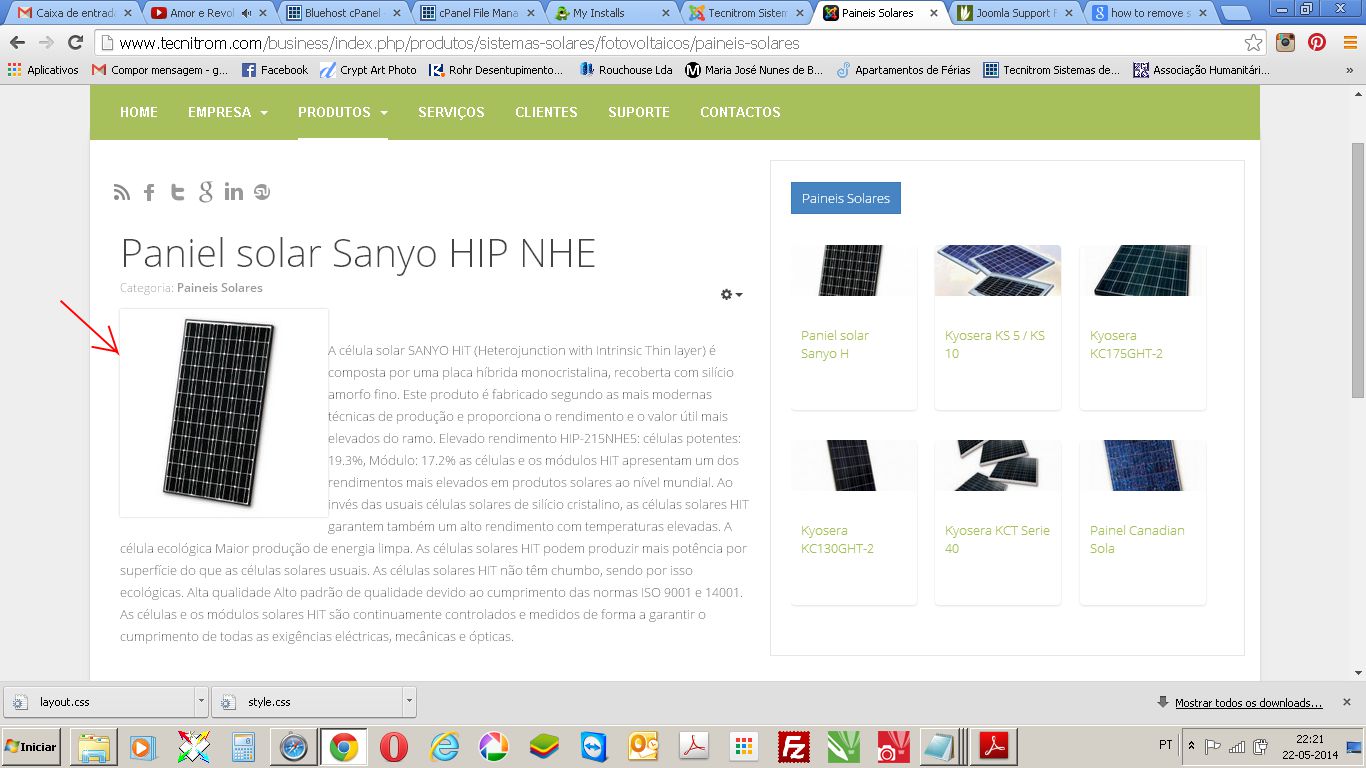Close the downloads bar

click(1347, 702)
